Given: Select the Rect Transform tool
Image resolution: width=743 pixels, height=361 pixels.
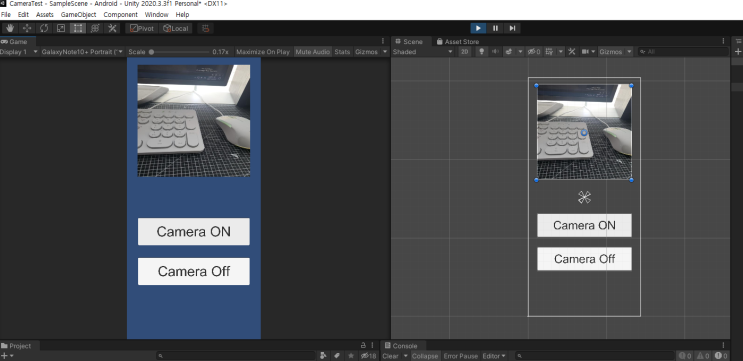Looking at the screenshot, I should click(78, 28).
